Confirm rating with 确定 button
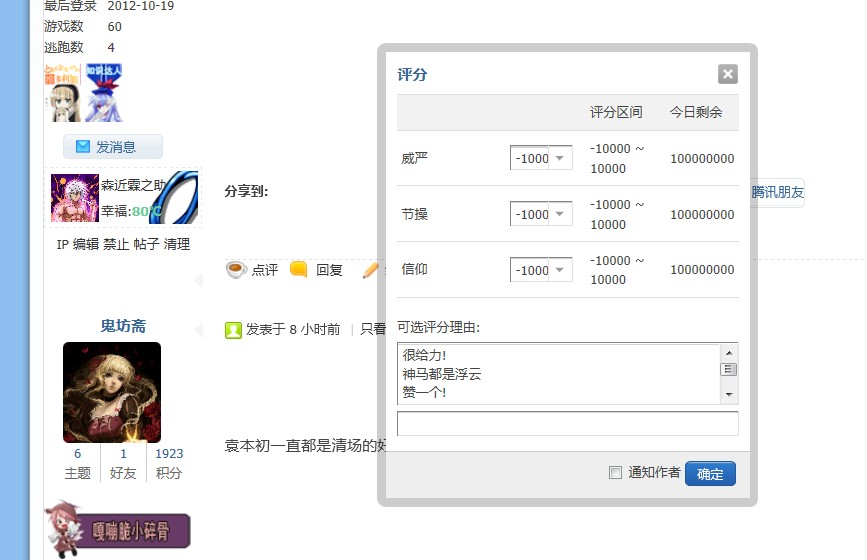867x560 pixels. (710, 474)
